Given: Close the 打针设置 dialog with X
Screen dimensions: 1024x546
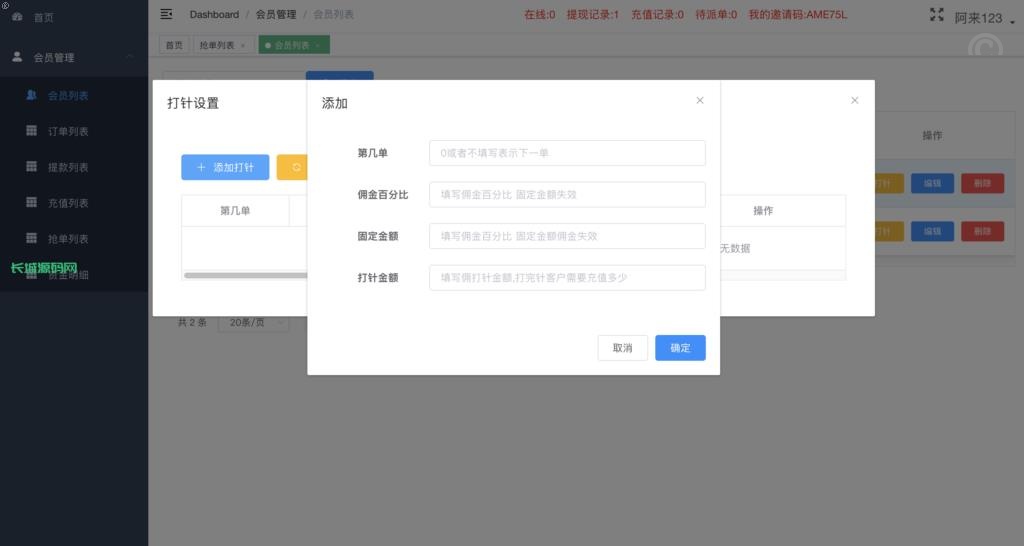Looking at the screenshot, I should pyautogui.click(x=854, y=100).
